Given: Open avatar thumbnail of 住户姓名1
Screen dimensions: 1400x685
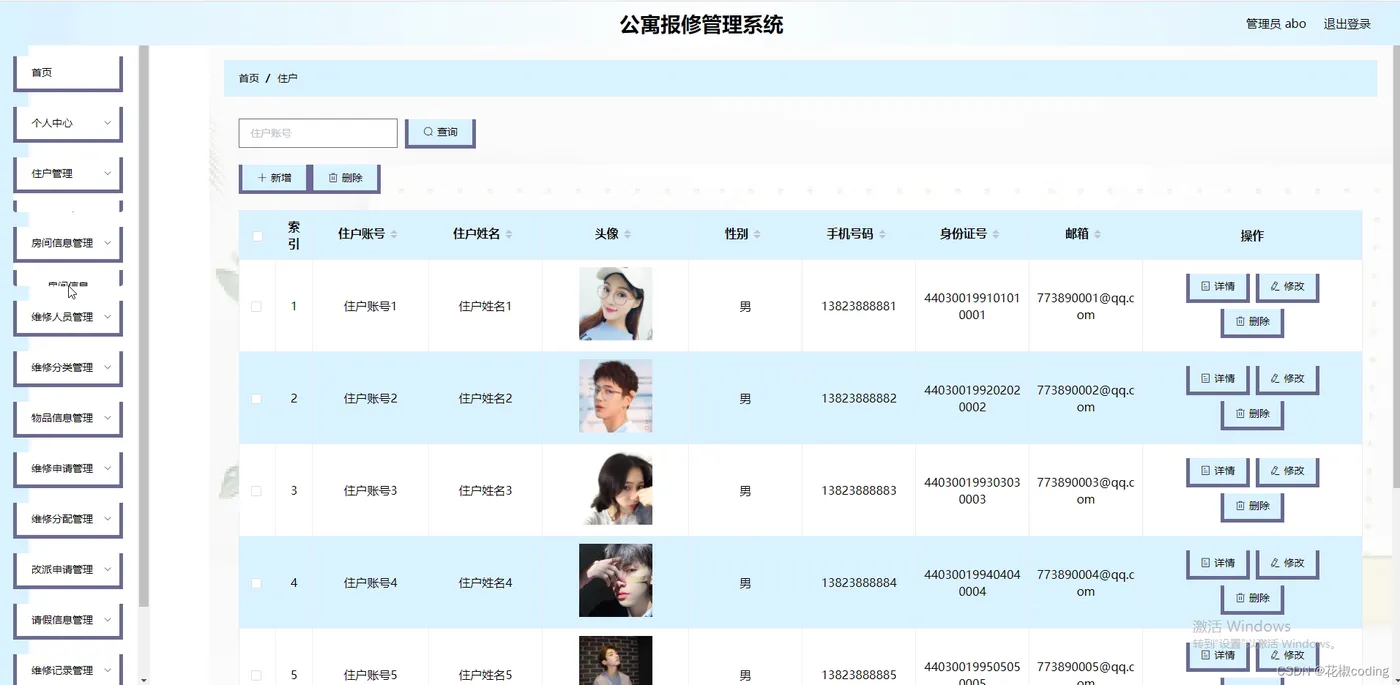Looking at the screenshot, I should (x=615, y=304).
